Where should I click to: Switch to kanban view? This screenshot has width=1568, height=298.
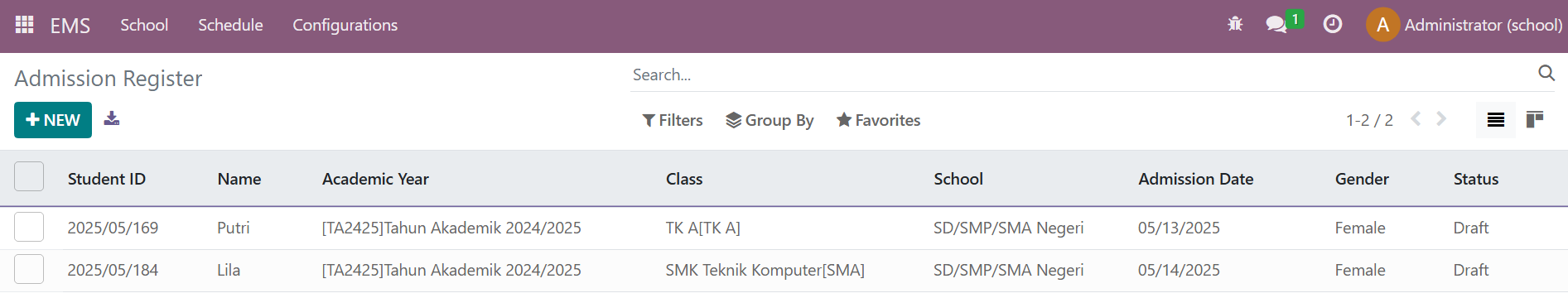[x=1535, y=120]
